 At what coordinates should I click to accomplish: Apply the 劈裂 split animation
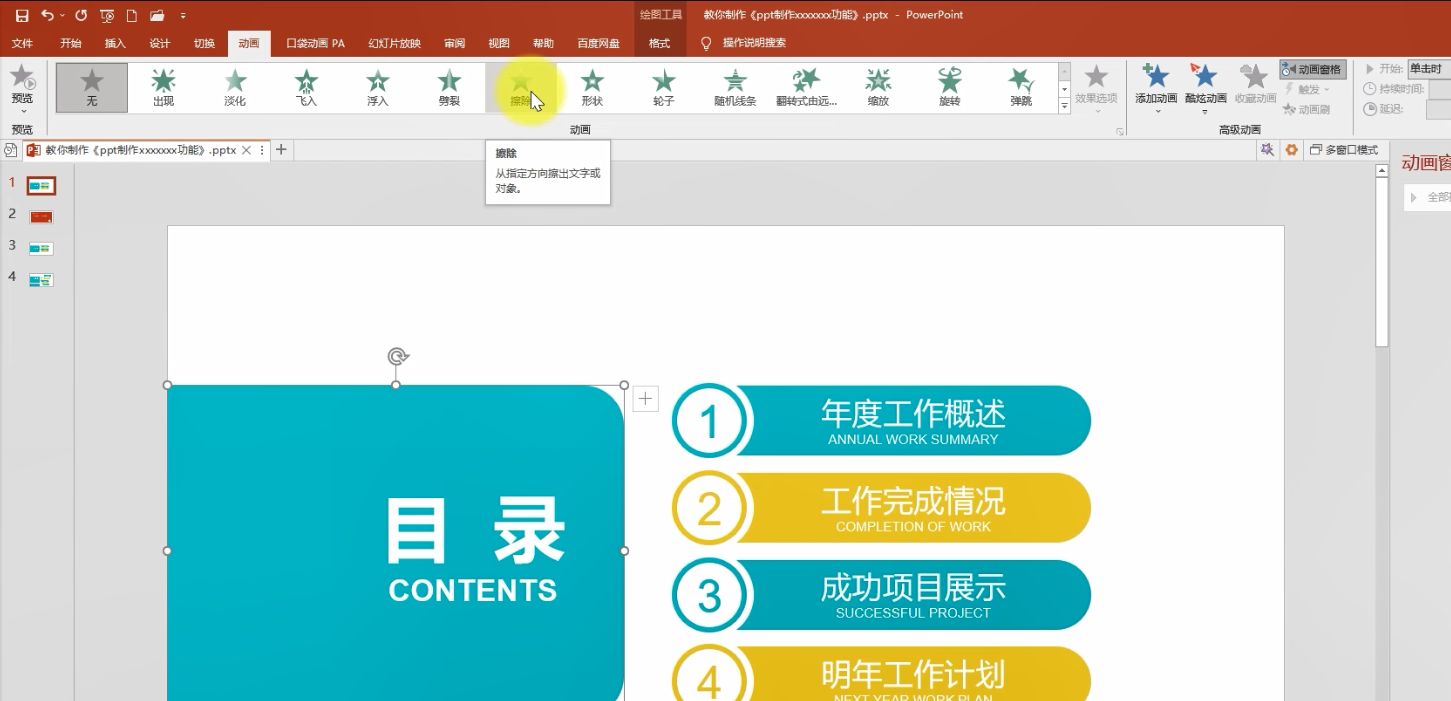click(449, 87)
